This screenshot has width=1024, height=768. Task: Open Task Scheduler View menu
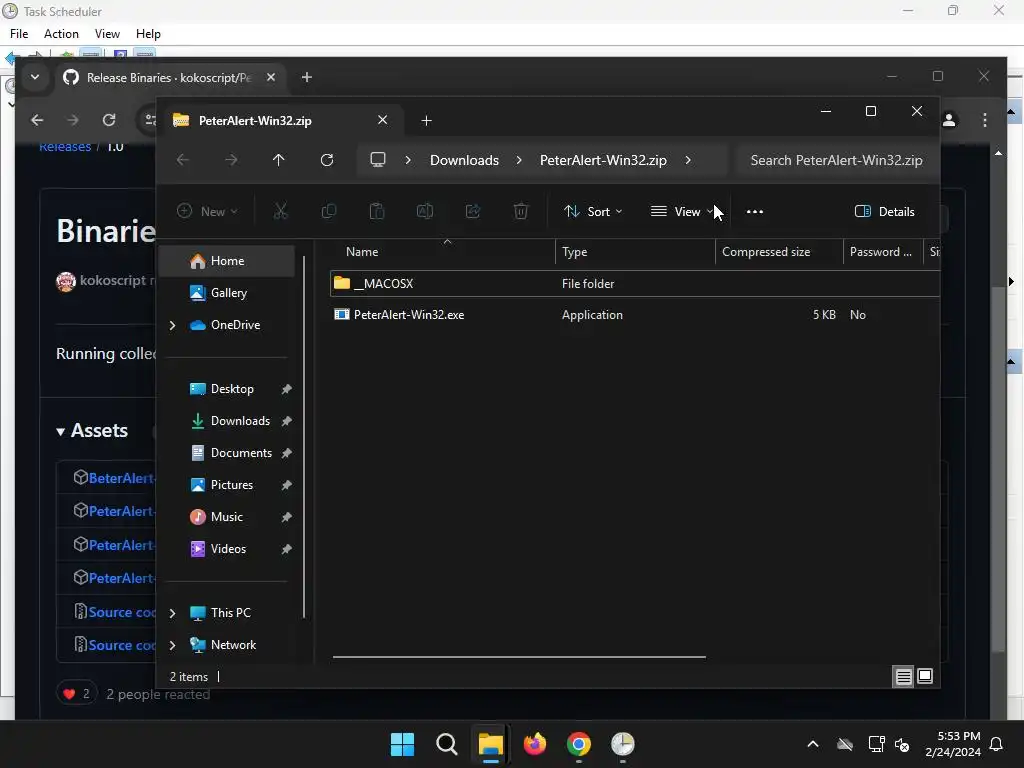click(x=107, y=34)
